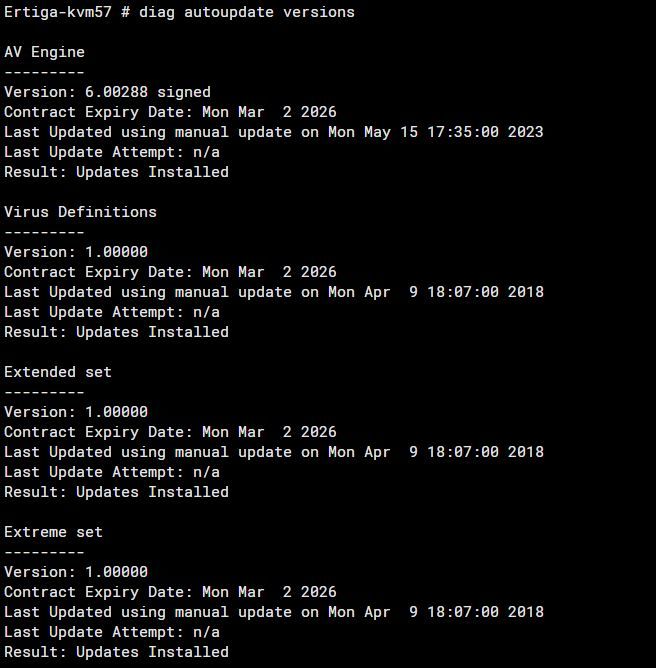Viewport: 656px width, 668px height.
Task: Click the Result line under AV Engine
Action: 116,172
